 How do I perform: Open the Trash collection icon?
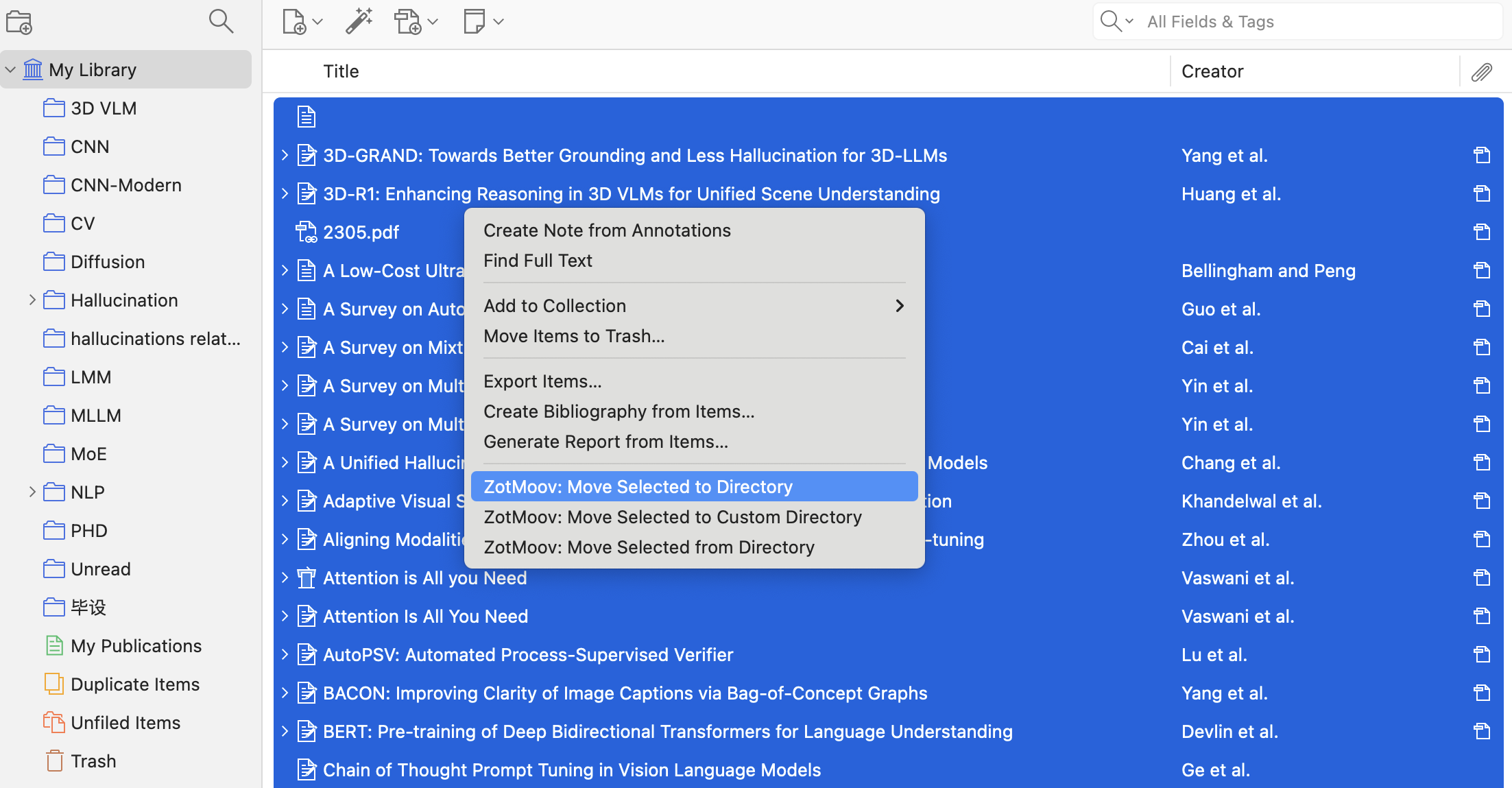pos(55,761)
